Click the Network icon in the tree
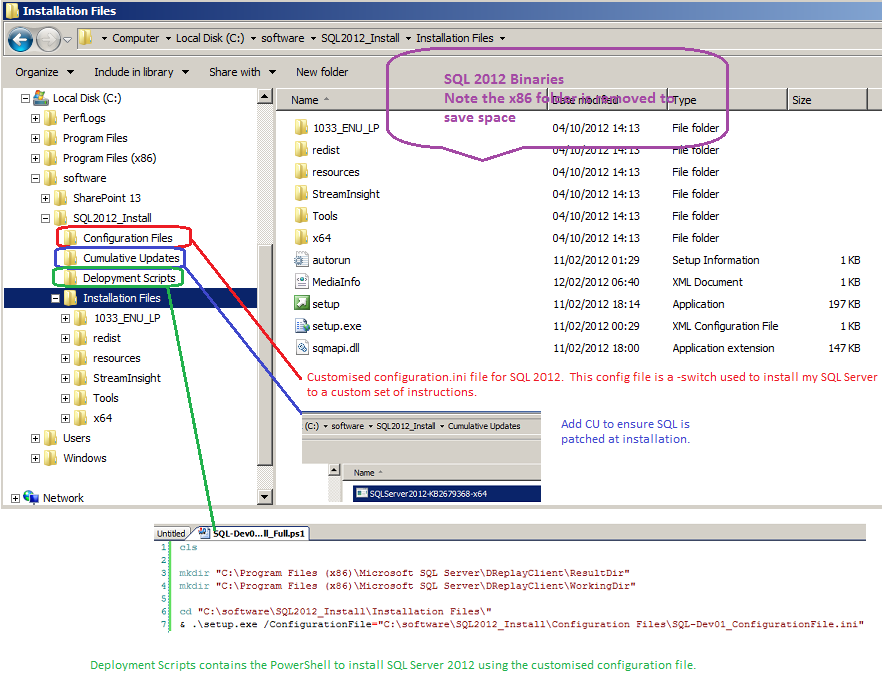This screenshot has width=882, height=689. point(31,497)
